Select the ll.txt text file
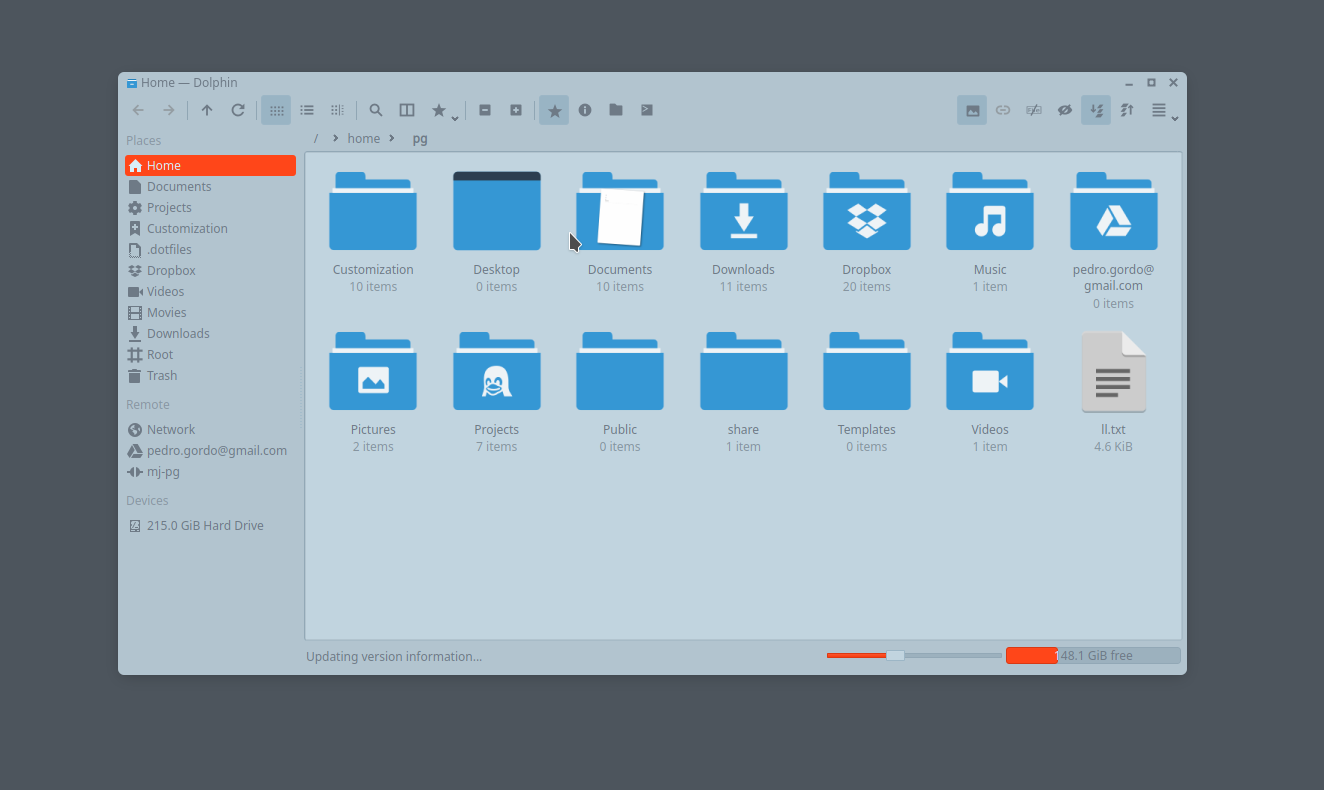The width and height of the screenshot is (1324, 790). pyautogui.click(x=1114, y=372)
